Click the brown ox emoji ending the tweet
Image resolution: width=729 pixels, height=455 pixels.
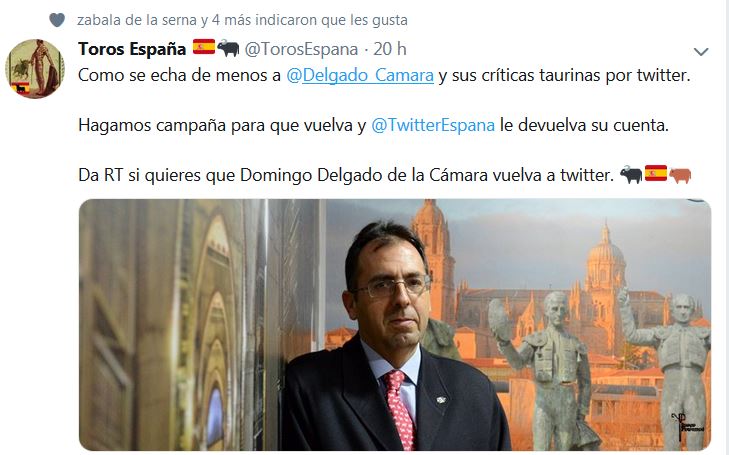pos(680,175)
